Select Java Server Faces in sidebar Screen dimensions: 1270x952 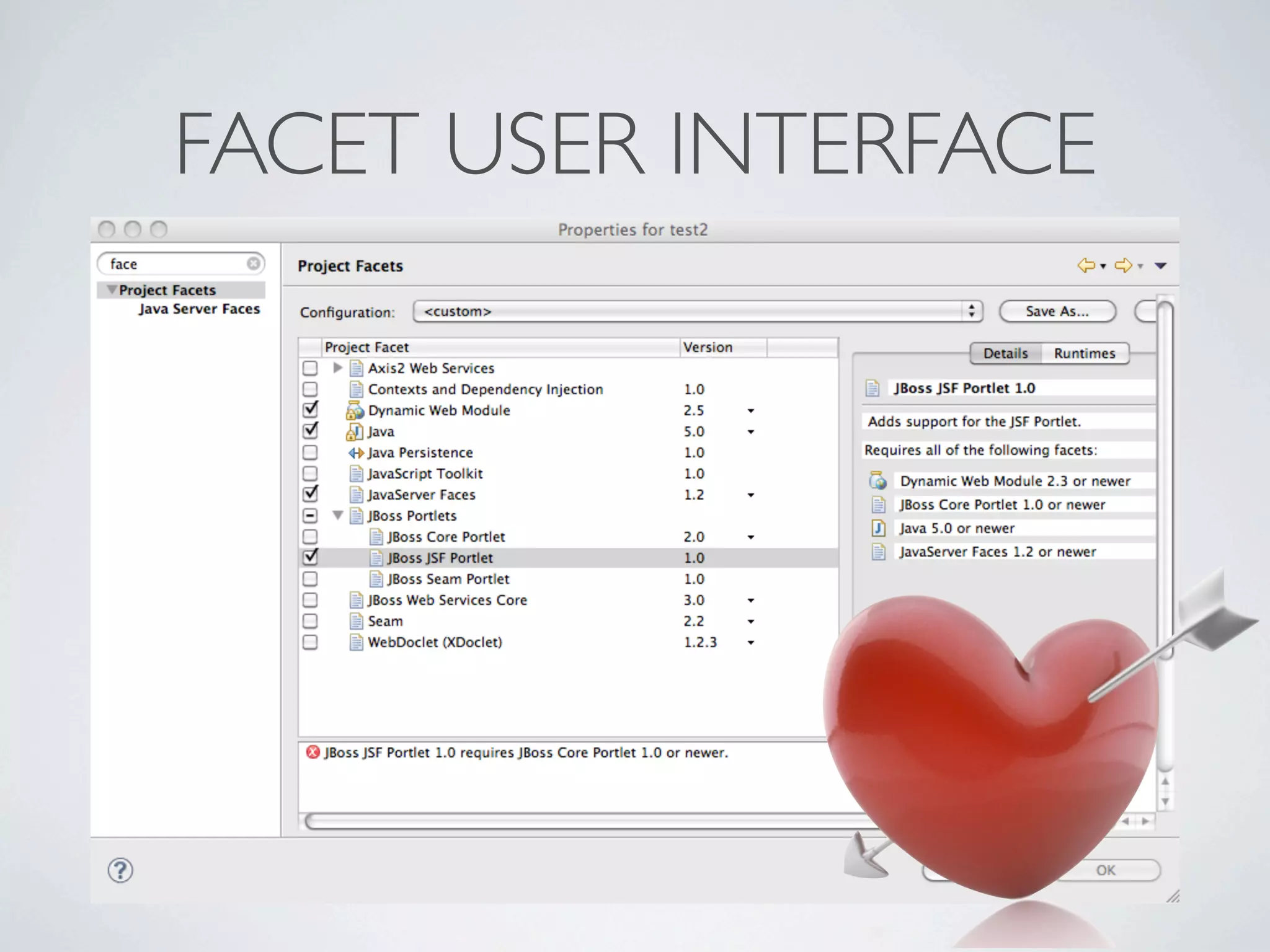click(199, 309)
